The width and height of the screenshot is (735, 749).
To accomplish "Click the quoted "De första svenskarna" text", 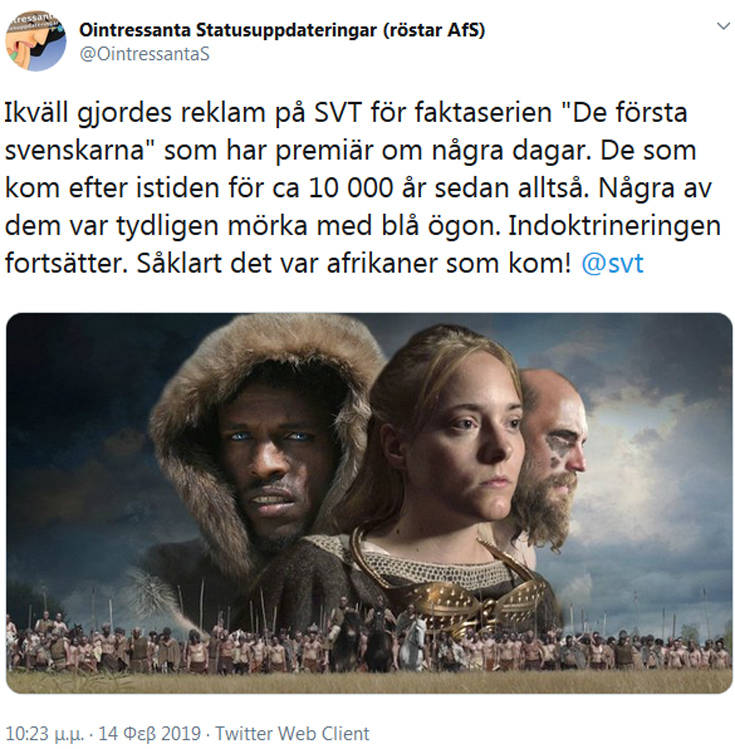I will (x=346, y=131).
